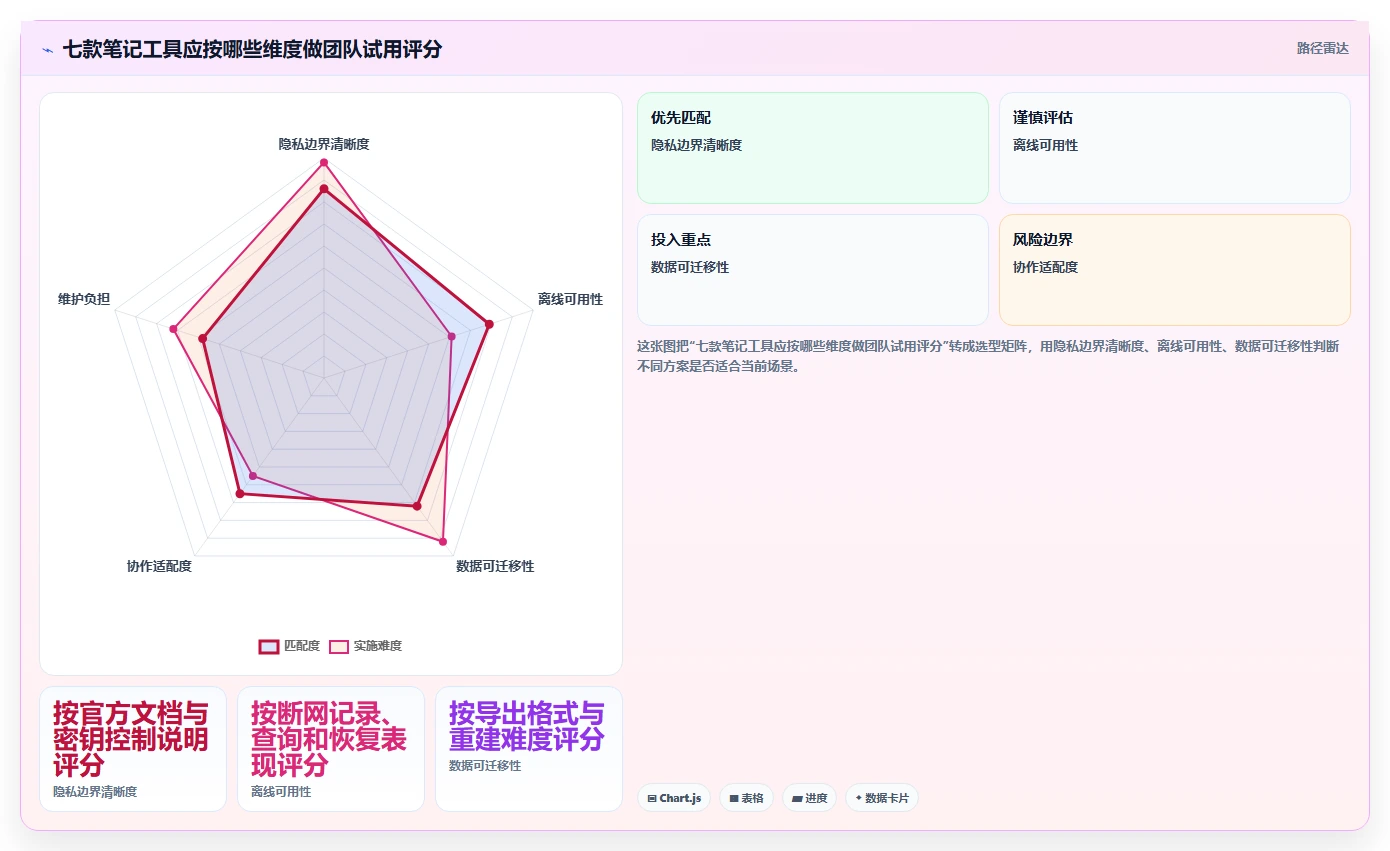Select the 进度 chip
Viewport: 1390px width, 851px height.
[x=809, y=798]
